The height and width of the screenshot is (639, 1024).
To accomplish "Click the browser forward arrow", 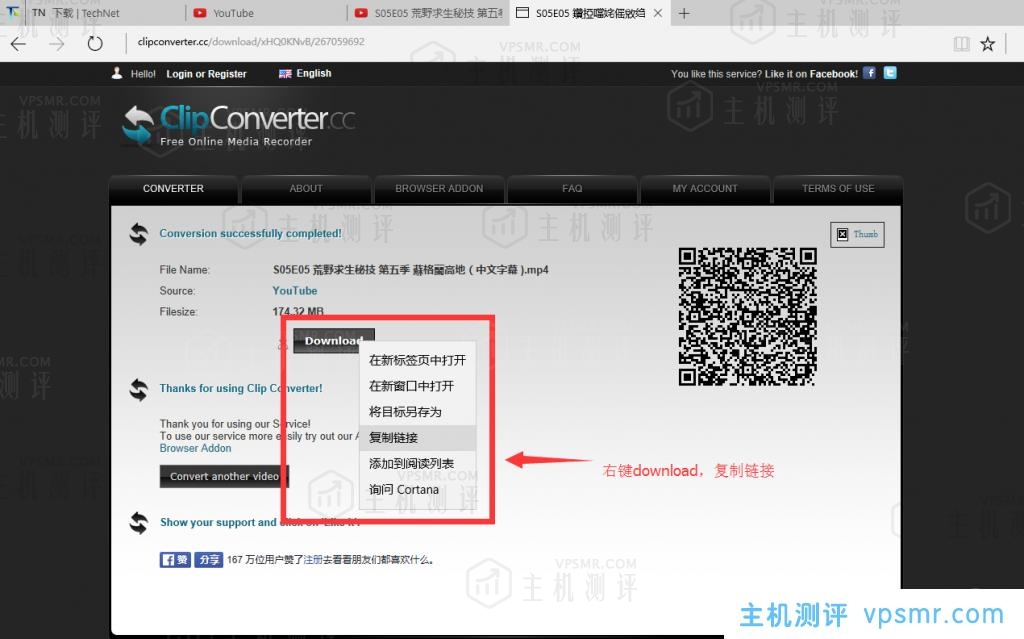I will [57, 44].
